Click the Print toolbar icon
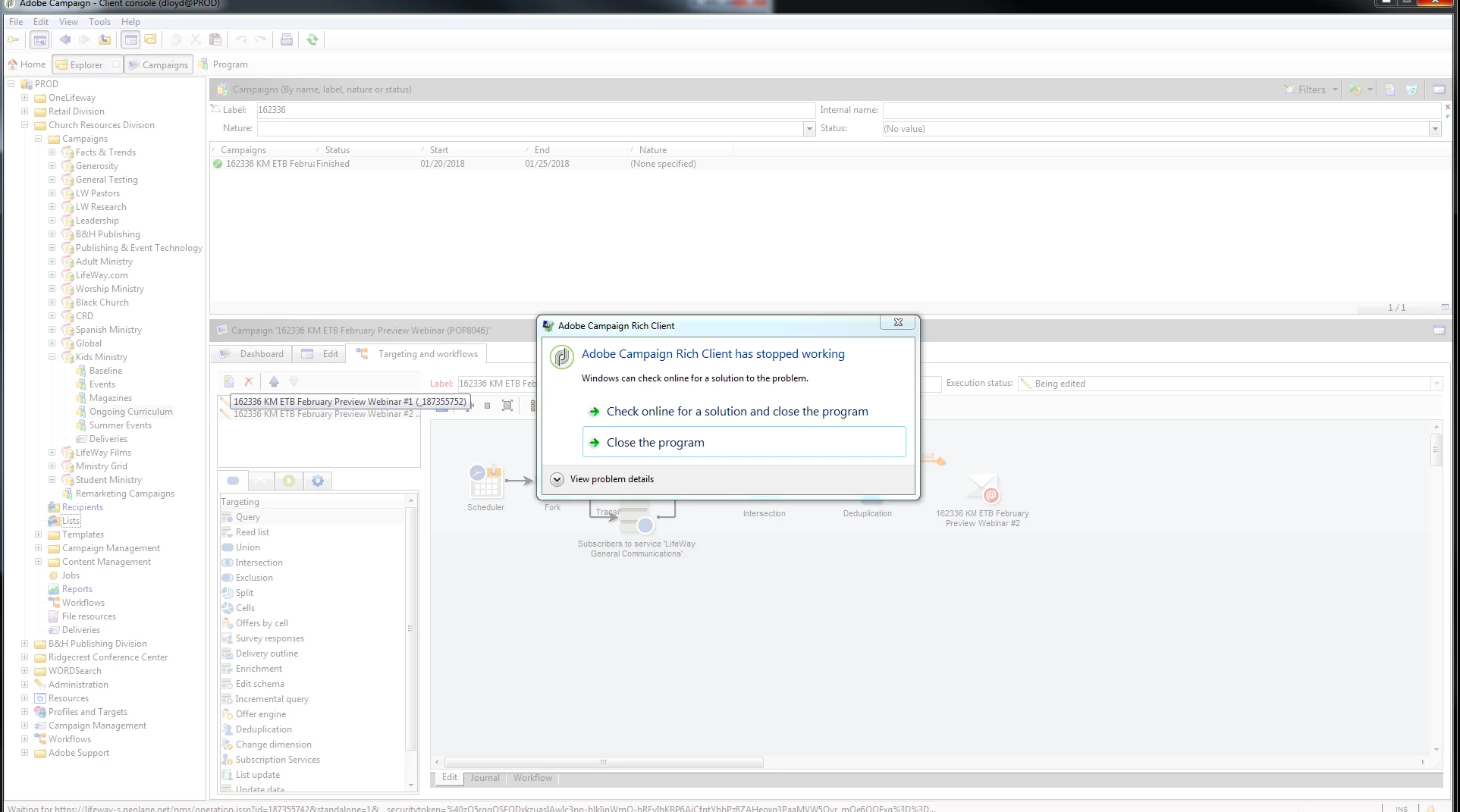 pos(287,39)
